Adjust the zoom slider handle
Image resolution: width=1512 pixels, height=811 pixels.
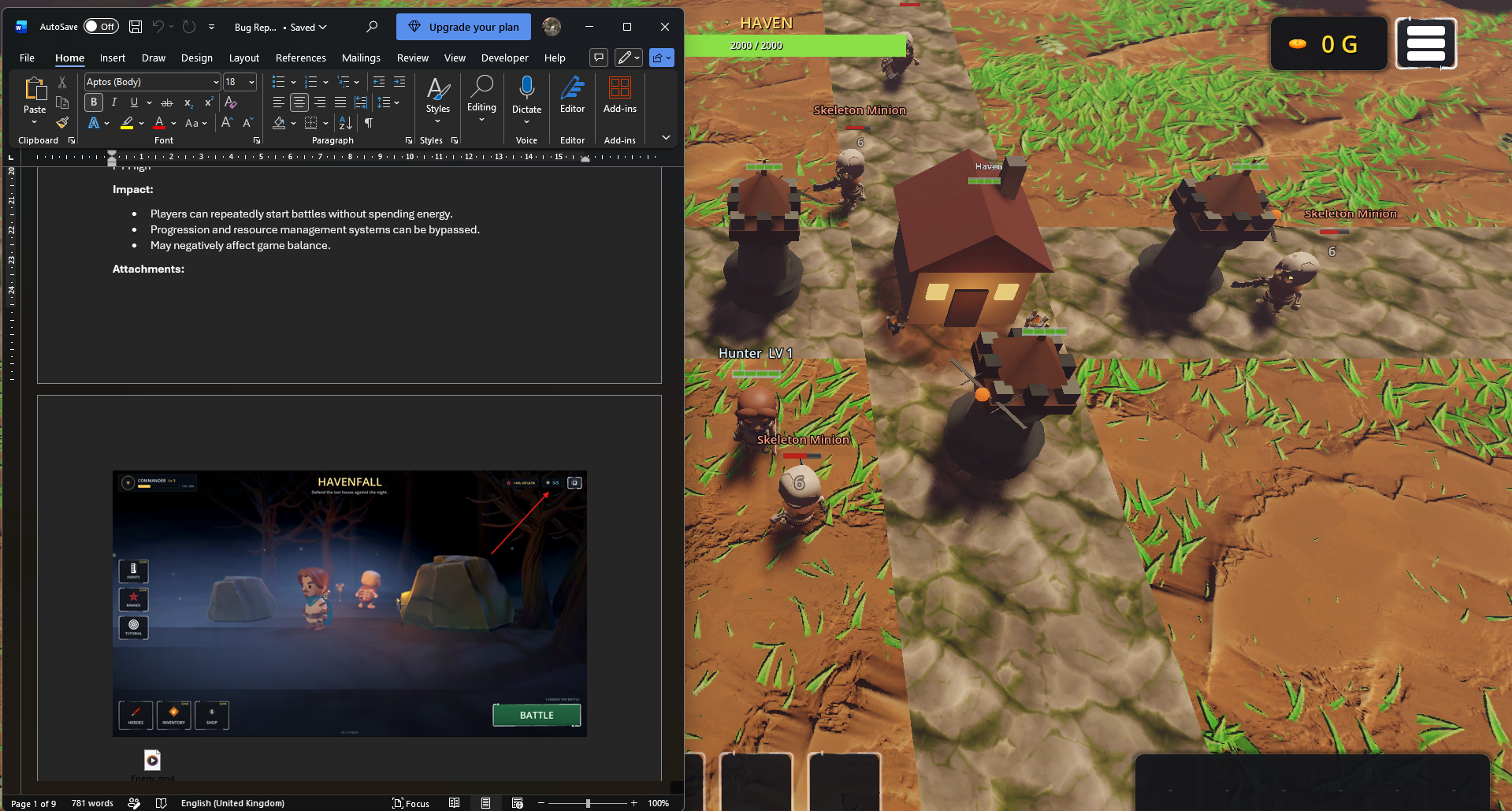[588, 803]
